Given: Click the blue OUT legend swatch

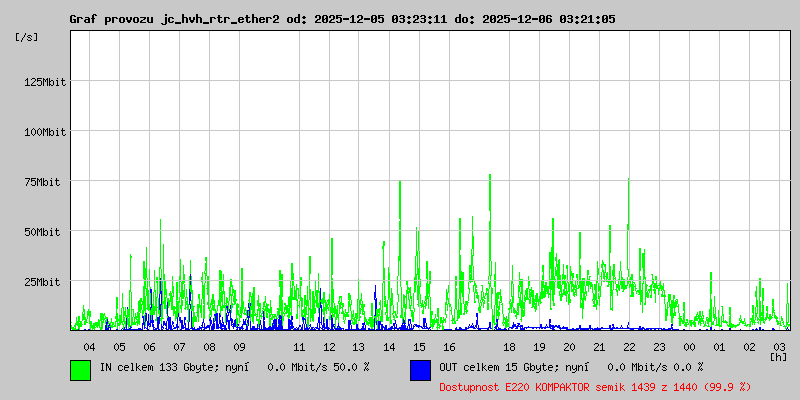Looking at the screenshot, I should coord(420,369).
